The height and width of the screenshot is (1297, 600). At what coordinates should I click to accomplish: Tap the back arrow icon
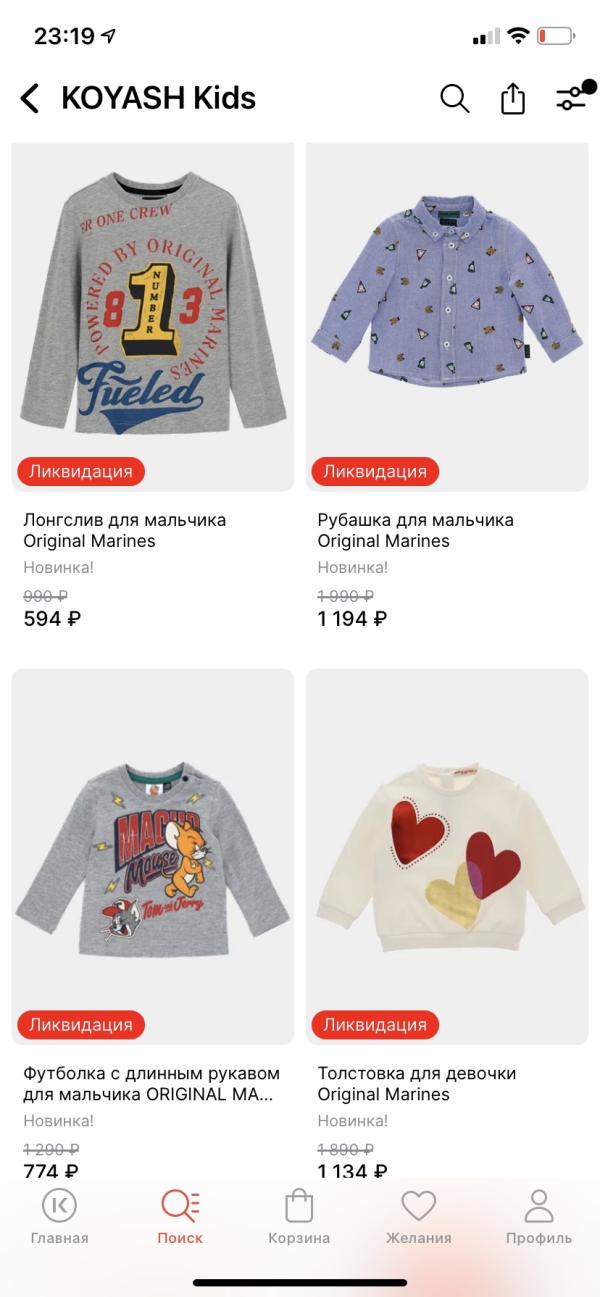pyautogui.click(x=30, y=98)
